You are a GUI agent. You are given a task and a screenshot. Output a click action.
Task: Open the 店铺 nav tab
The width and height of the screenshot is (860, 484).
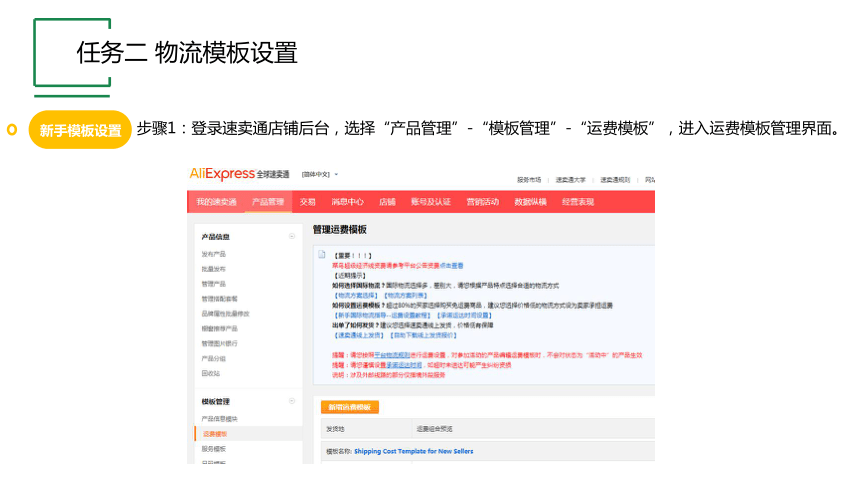click(387, 202)
